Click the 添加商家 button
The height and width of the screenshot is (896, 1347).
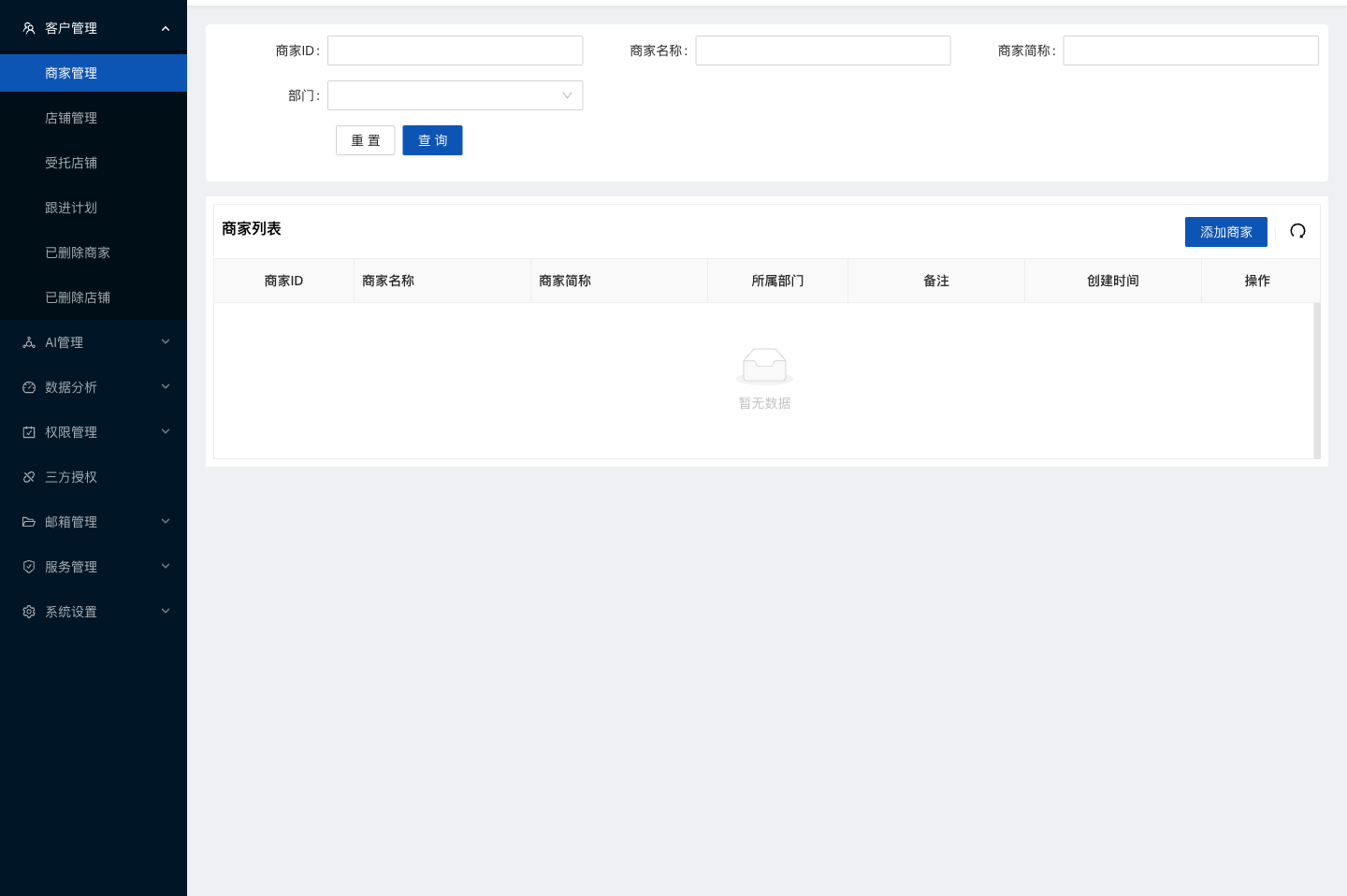point(1226,232)
